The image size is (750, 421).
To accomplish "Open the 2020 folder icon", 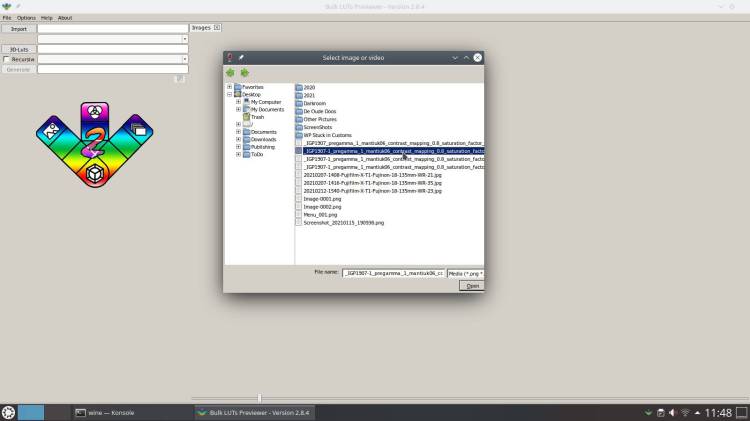I will (299, 88).
